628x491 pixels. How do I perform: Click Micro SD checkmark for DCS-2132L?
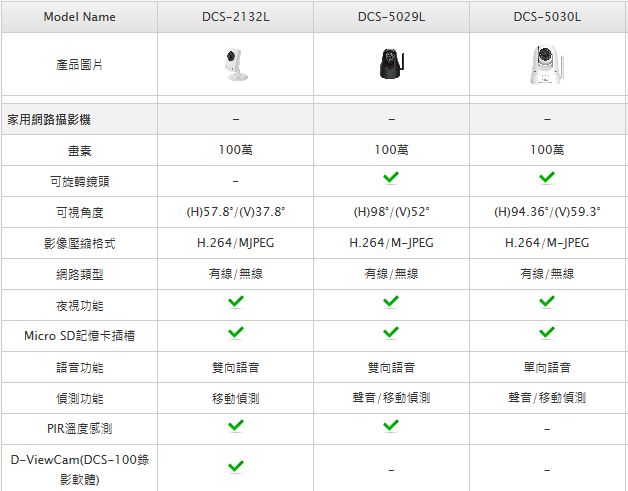(x=236, y=332)
